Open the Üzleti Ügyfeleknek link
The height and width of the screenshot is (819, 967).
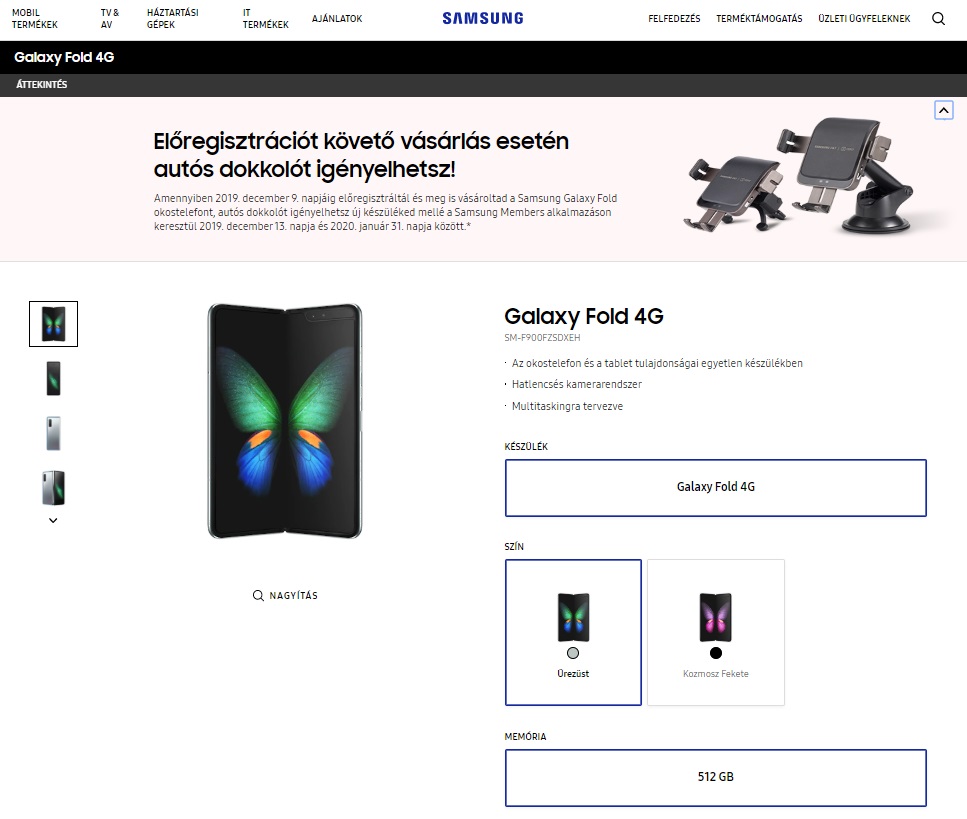864,18
